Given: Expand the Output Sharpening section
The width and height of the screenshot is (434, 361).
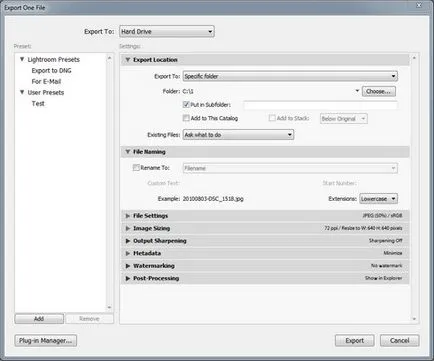Looking at the screenshot, I should click(127, 241).
